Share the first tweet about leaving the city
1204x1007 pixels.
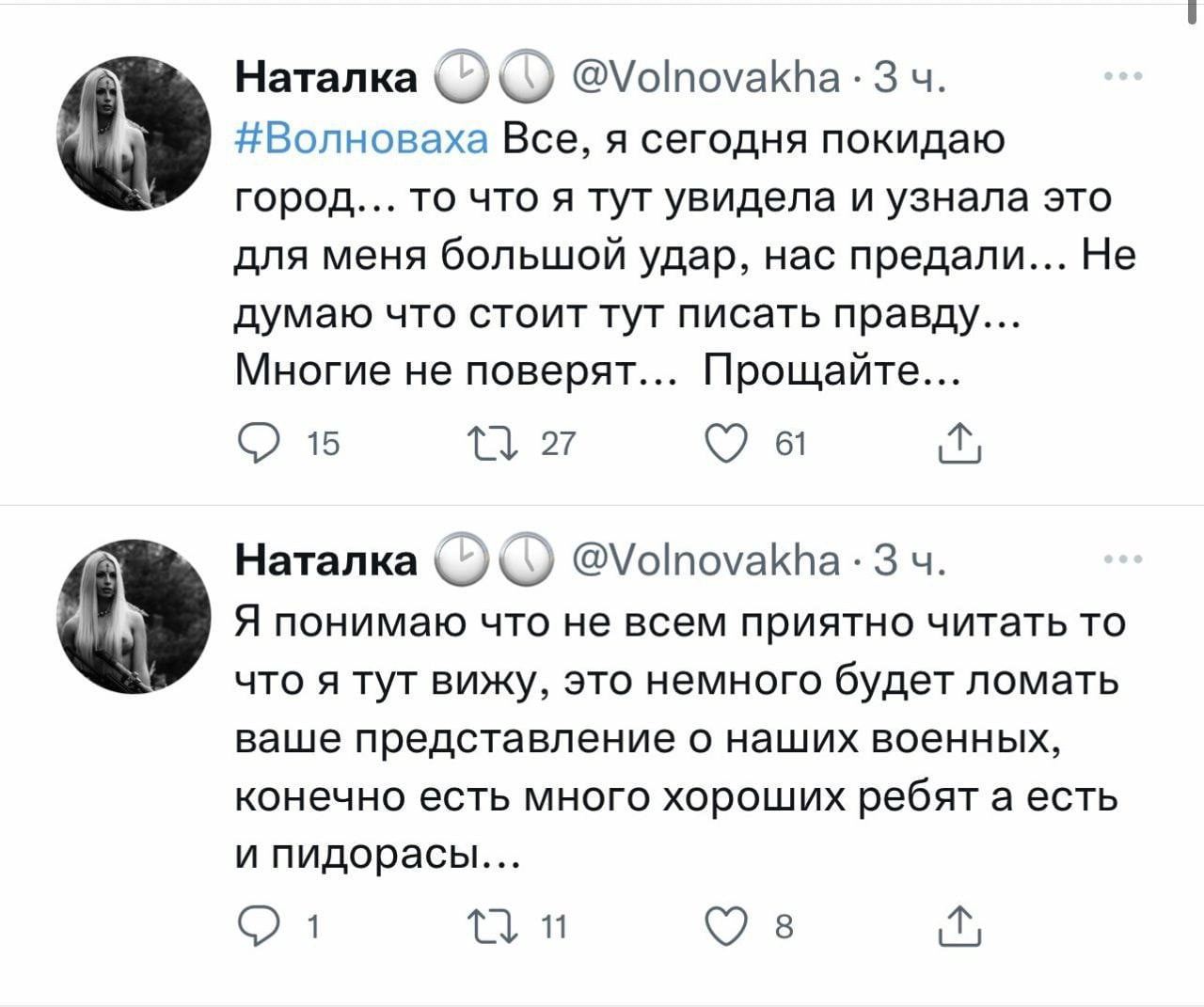[960, 443]
